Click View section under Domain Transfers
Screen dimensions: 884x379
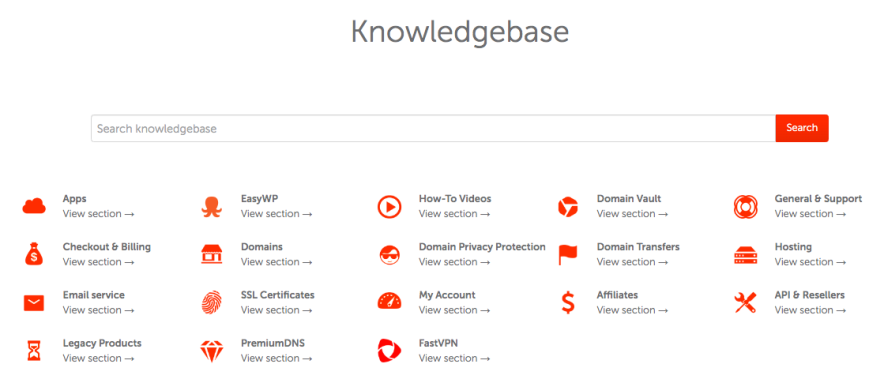point(633,262)
